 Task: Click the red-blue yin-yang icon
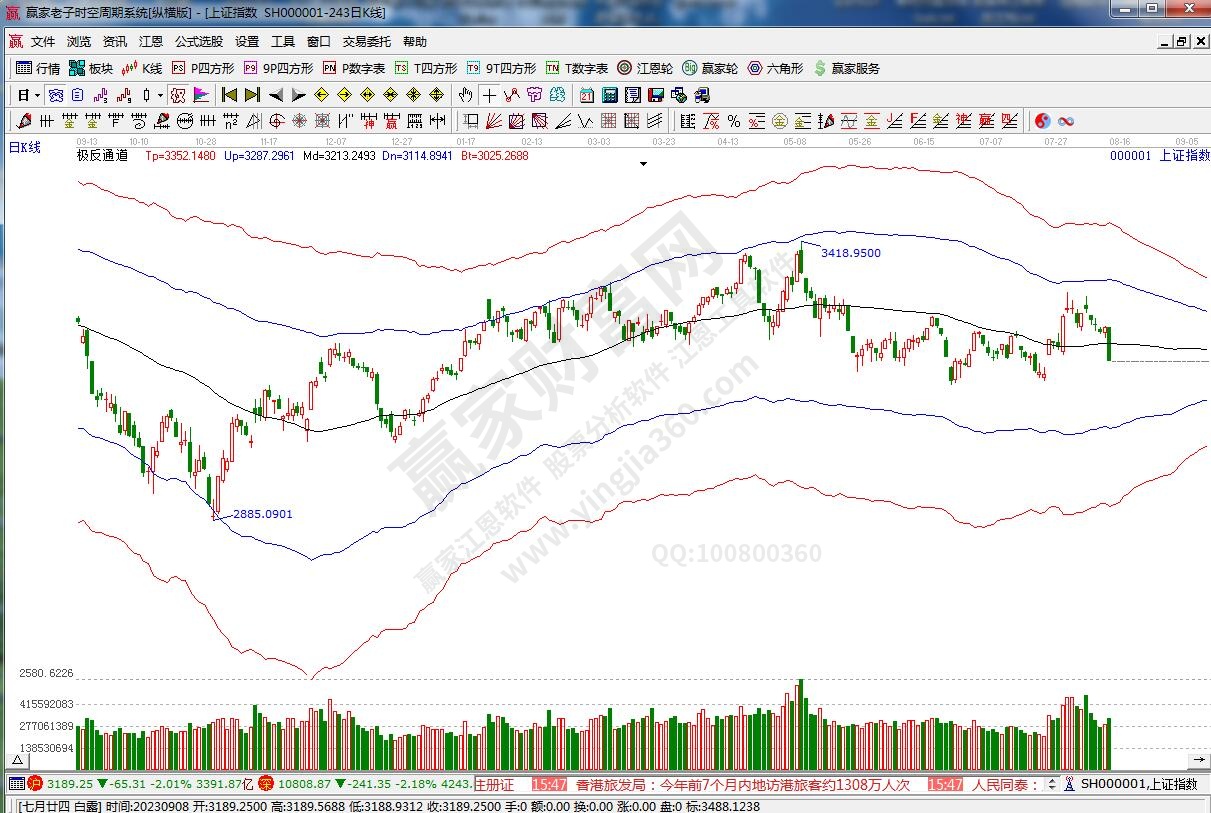tap(1042, 121)
